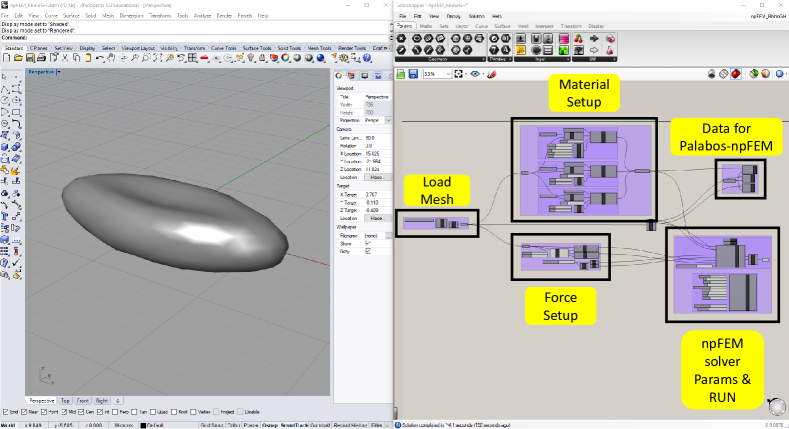Open the Grasshopper zoom percentage dropdown
789x429 pixels.
448,74
